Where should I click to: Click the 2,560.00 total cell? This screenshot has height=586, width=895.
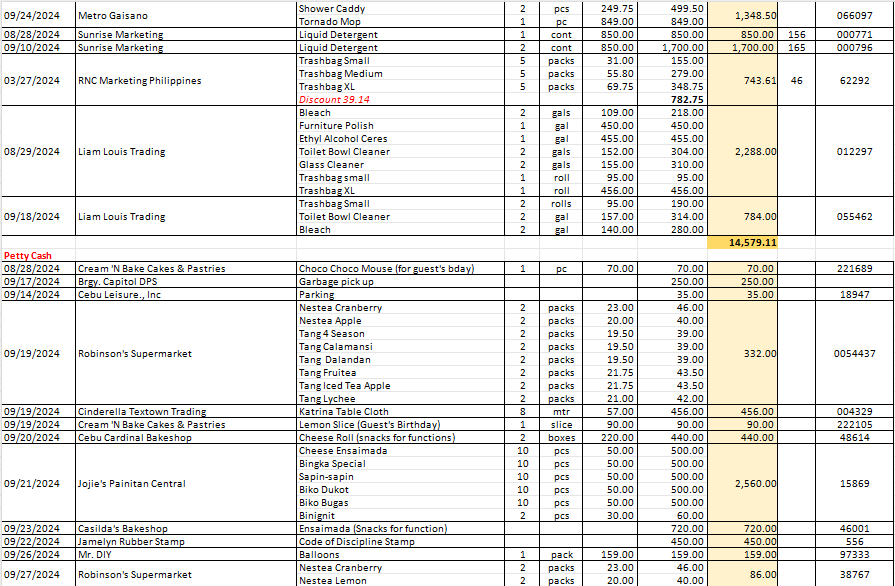point(742,483)
